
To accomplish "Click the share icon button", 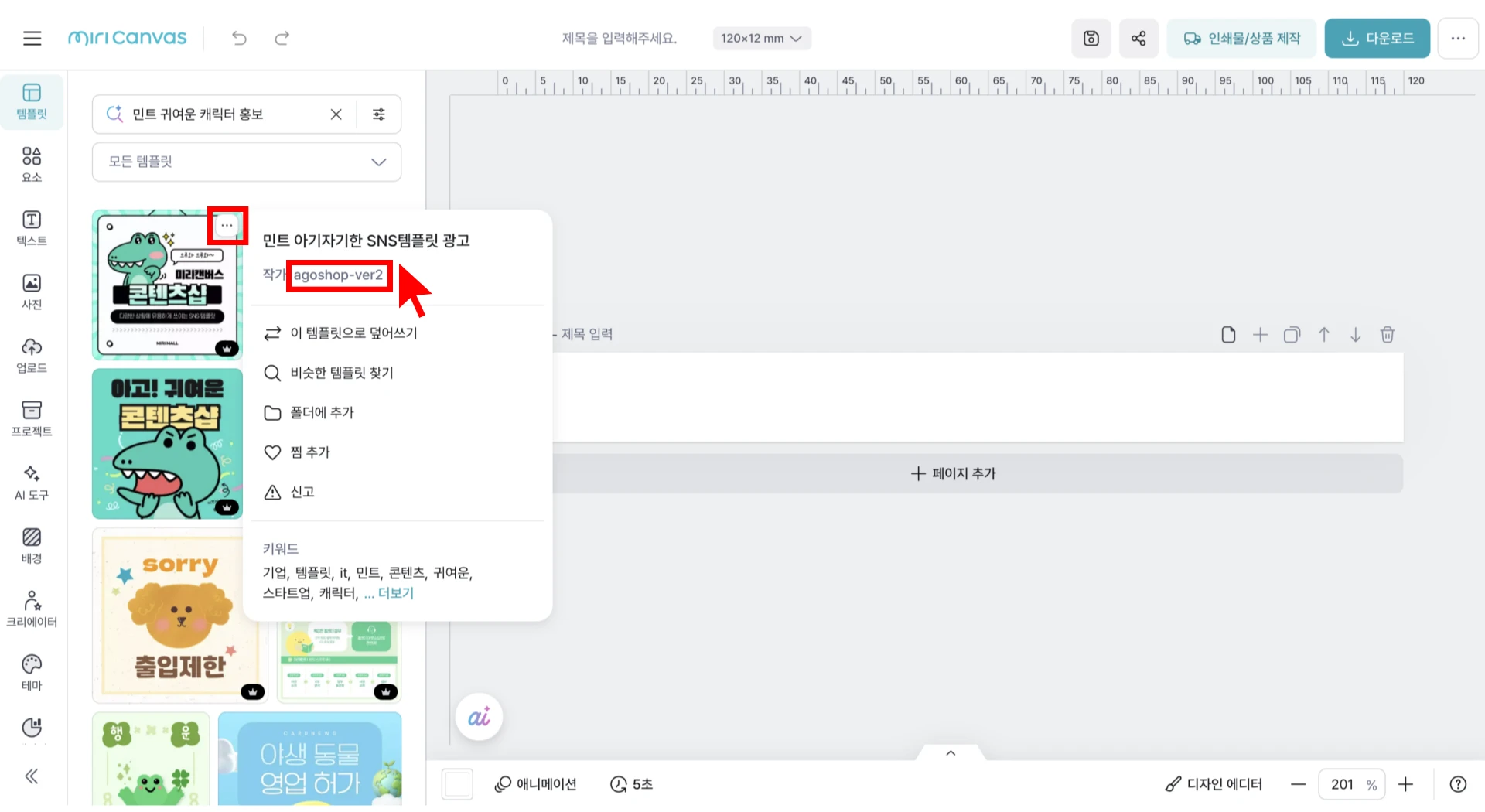I will (x=1138, y=38).
